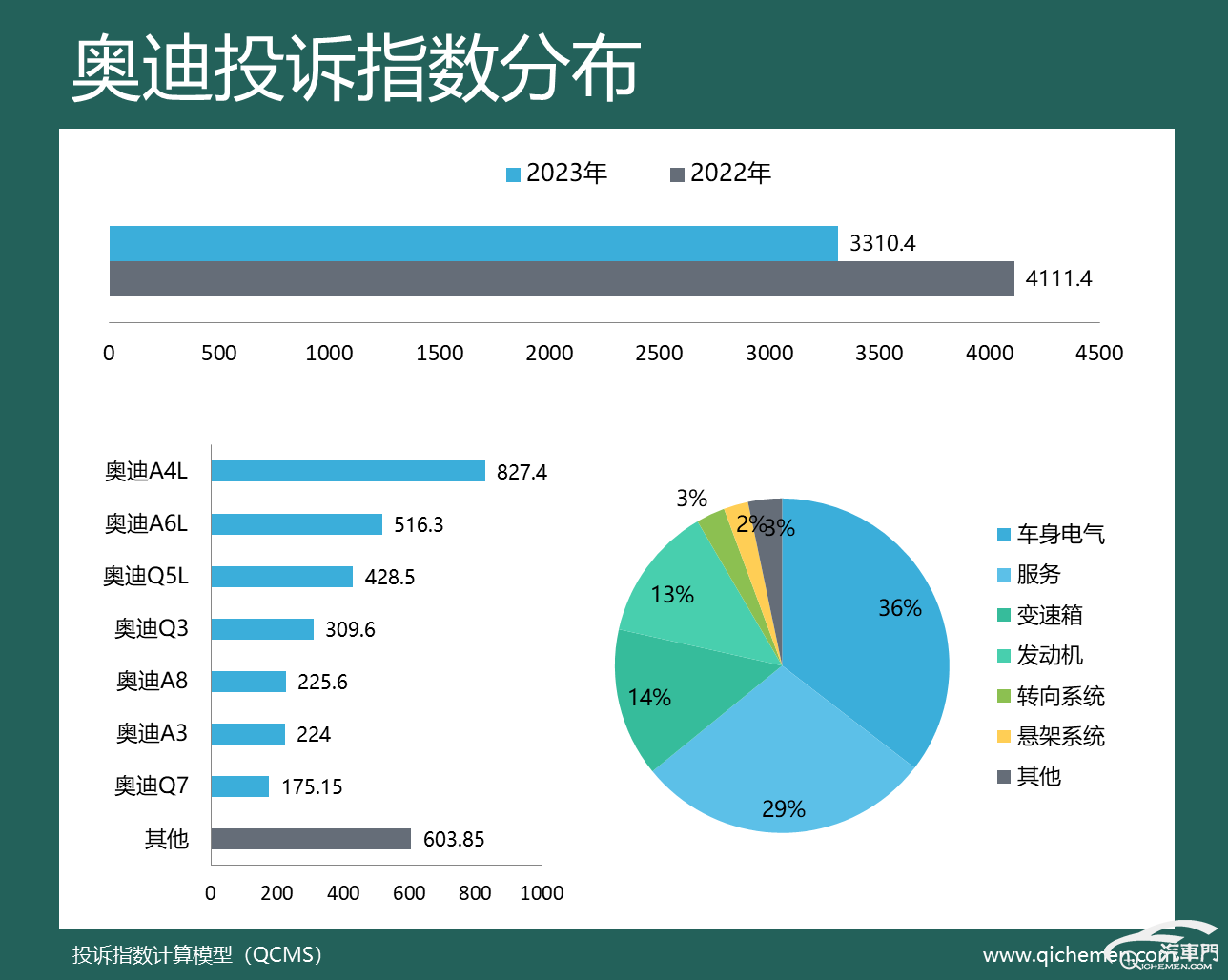
Task: Select the 2022年 legend label
Action: [730, 174]
